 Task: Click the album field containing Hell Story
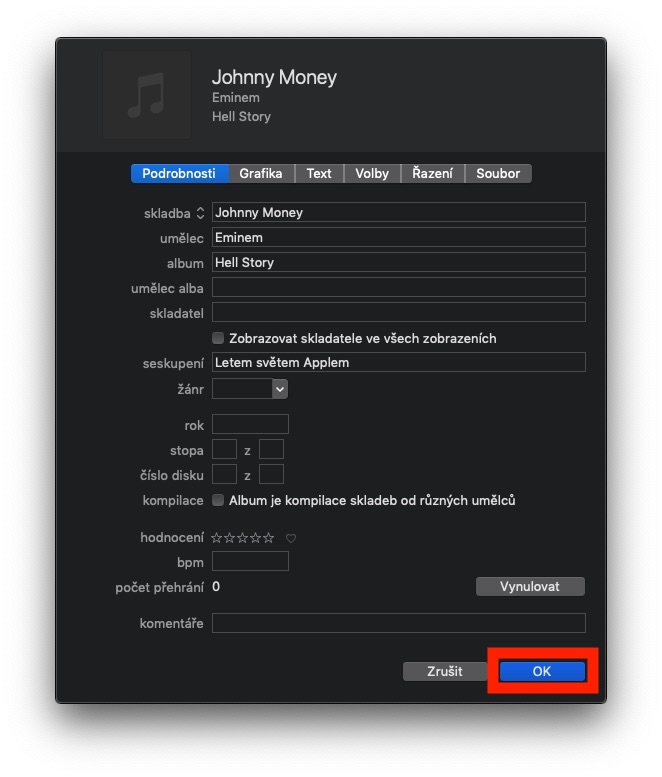[399, 262]
